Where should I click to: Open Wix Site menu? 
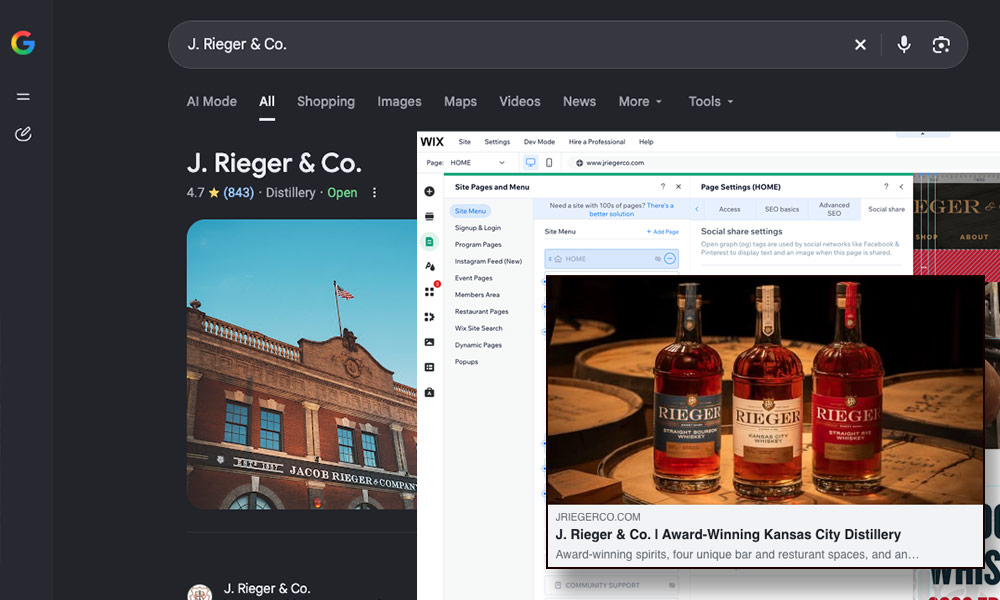pyautogui.click(x=464, y=142)
